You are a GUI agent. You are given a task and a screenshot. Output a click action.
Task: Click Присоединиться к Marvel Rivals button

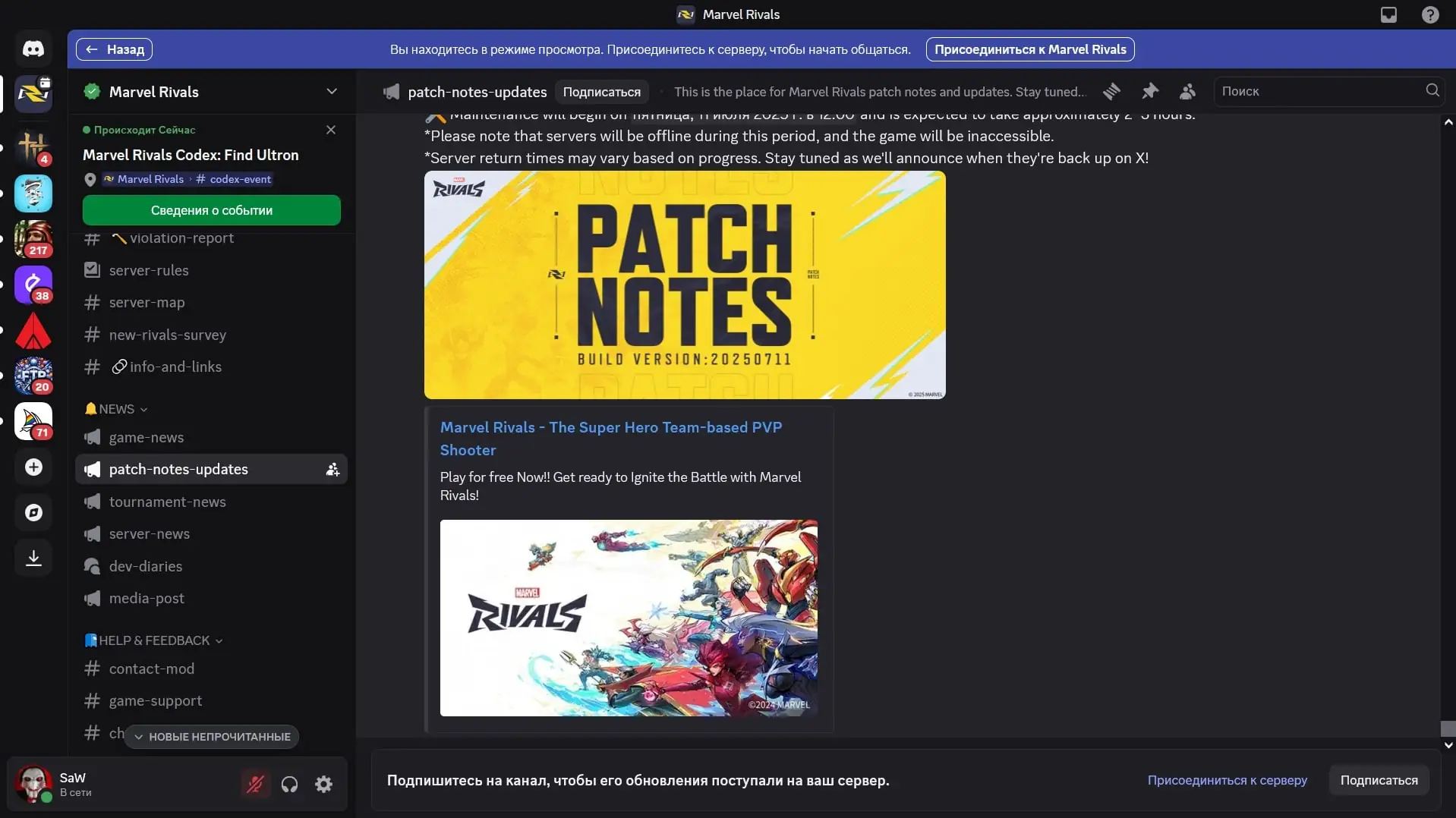[x=1030, y=49]
